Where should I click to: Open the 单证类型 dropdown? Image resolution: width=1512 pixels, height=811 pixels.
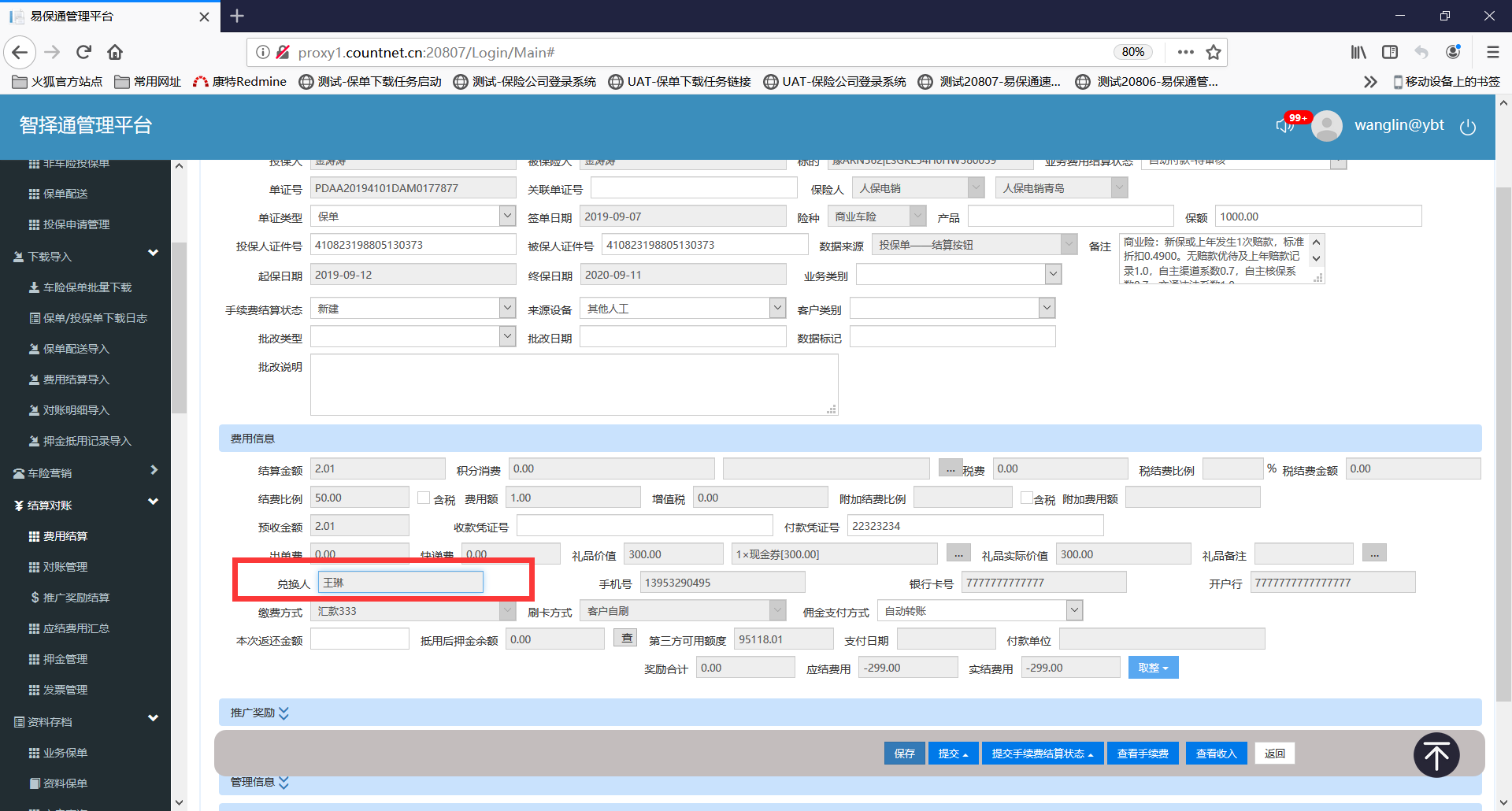click(507, 216)
